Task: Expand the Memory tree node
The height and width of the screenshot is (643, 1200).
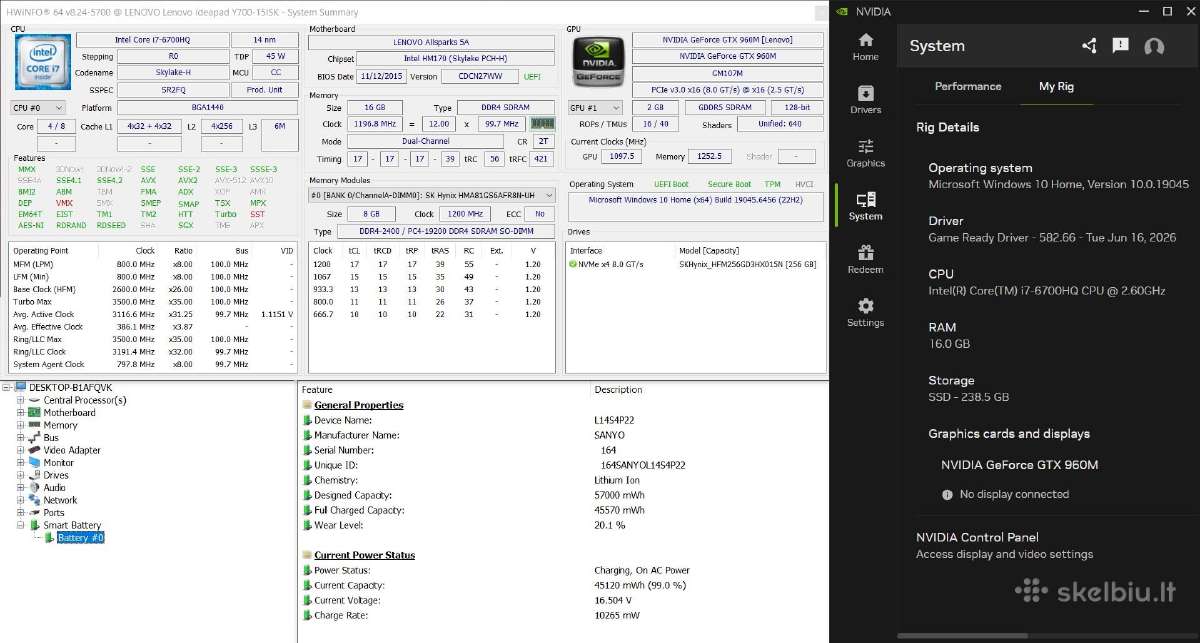Action: point(20,425)
